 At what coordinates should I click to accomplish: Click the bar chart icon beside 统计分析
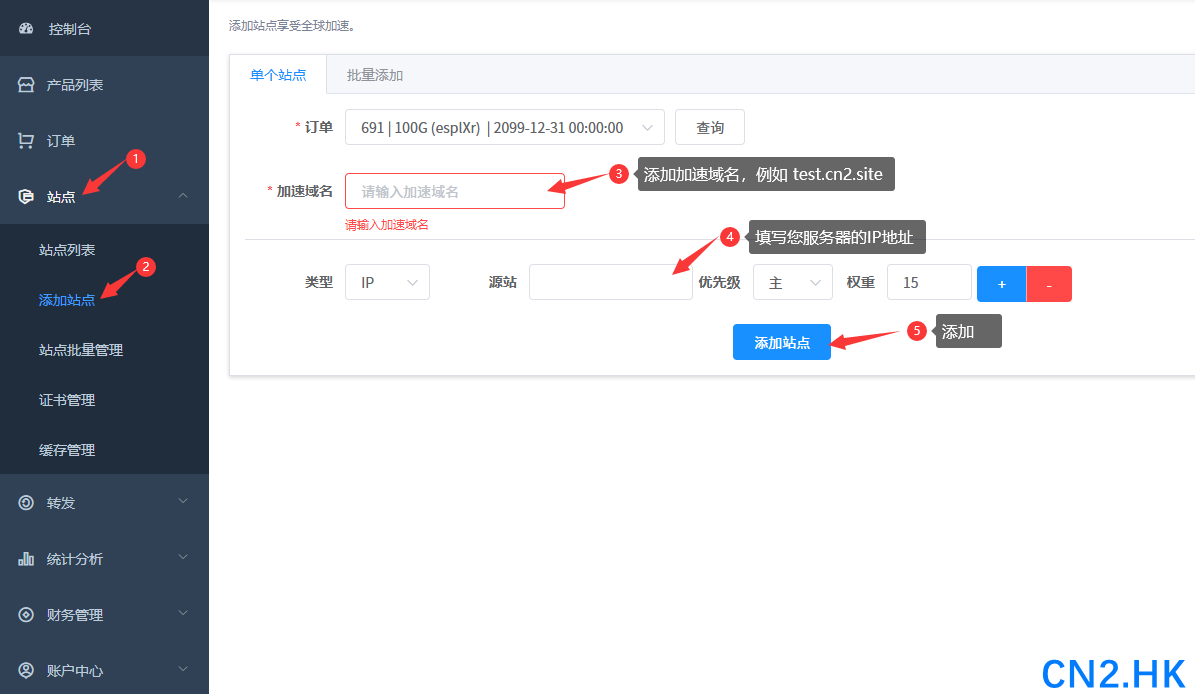click(x=26, y=558)
